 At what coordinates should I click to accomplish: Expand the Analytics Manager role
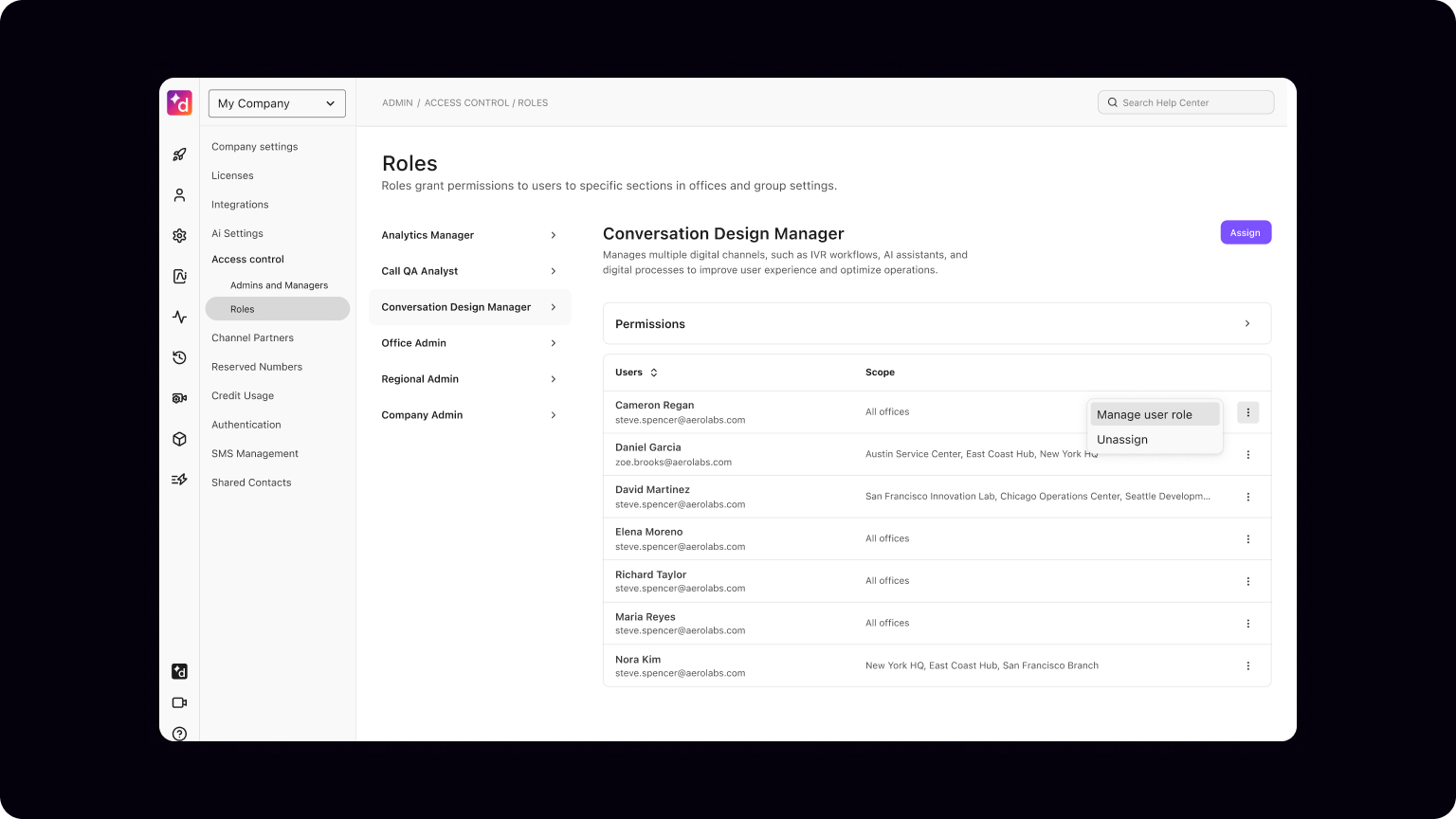coord(469,234)
